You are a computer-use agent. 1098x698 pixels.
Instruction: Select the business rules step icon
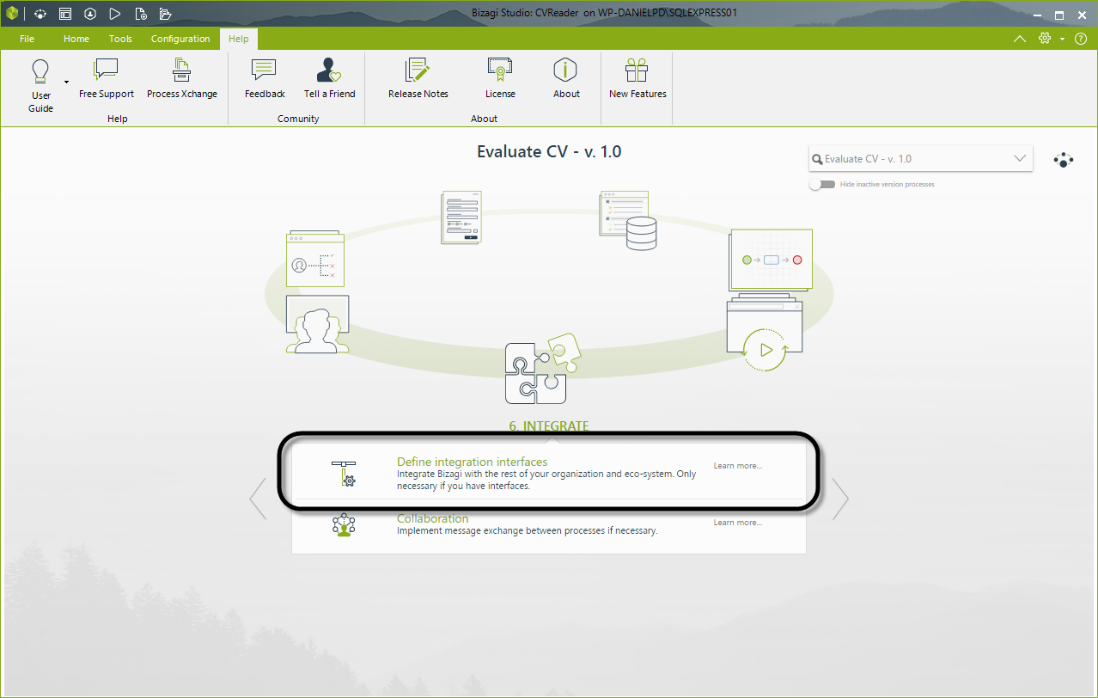(315, 258)
